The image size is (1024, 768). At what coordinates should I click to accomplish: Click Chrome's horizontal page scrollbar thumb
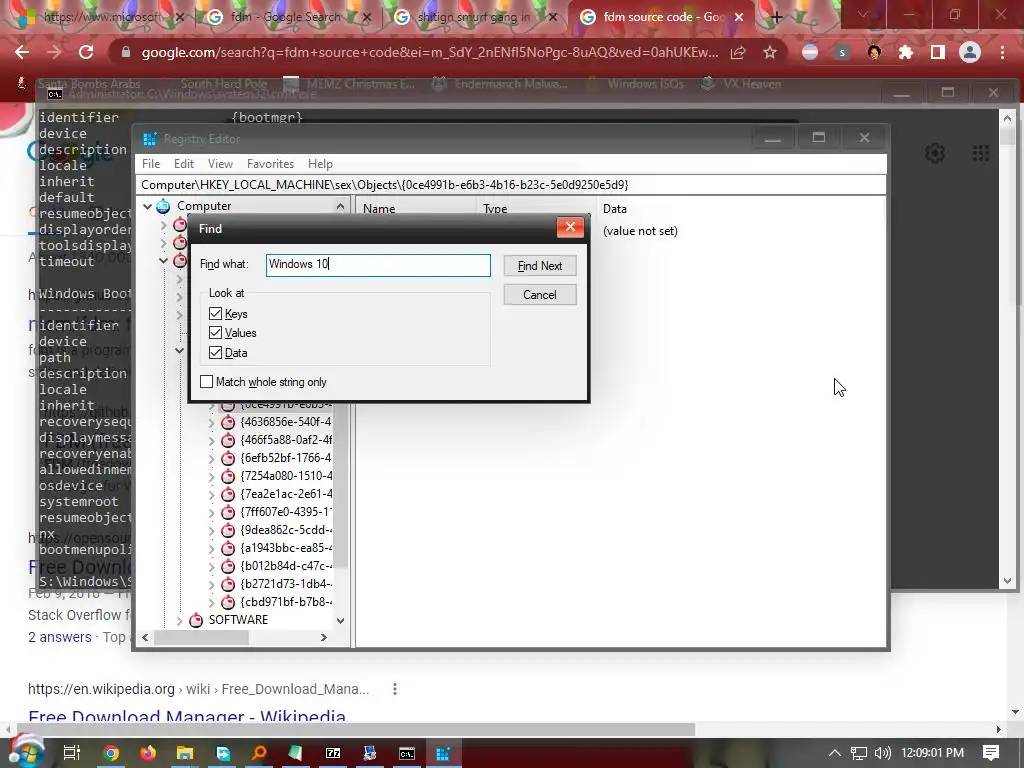pos(356,729)
